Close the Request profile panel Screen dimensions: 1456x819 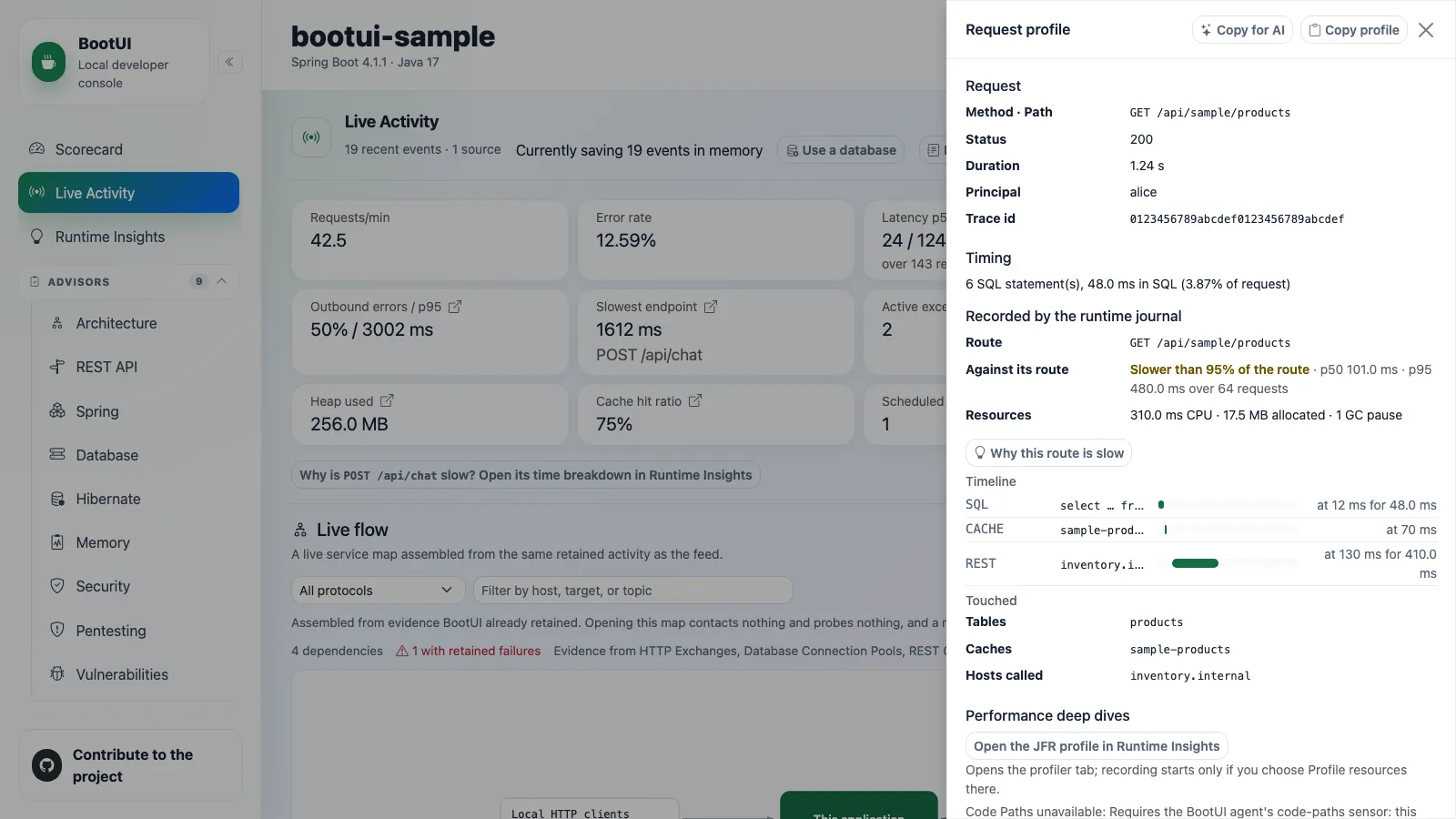[1426, 30]
